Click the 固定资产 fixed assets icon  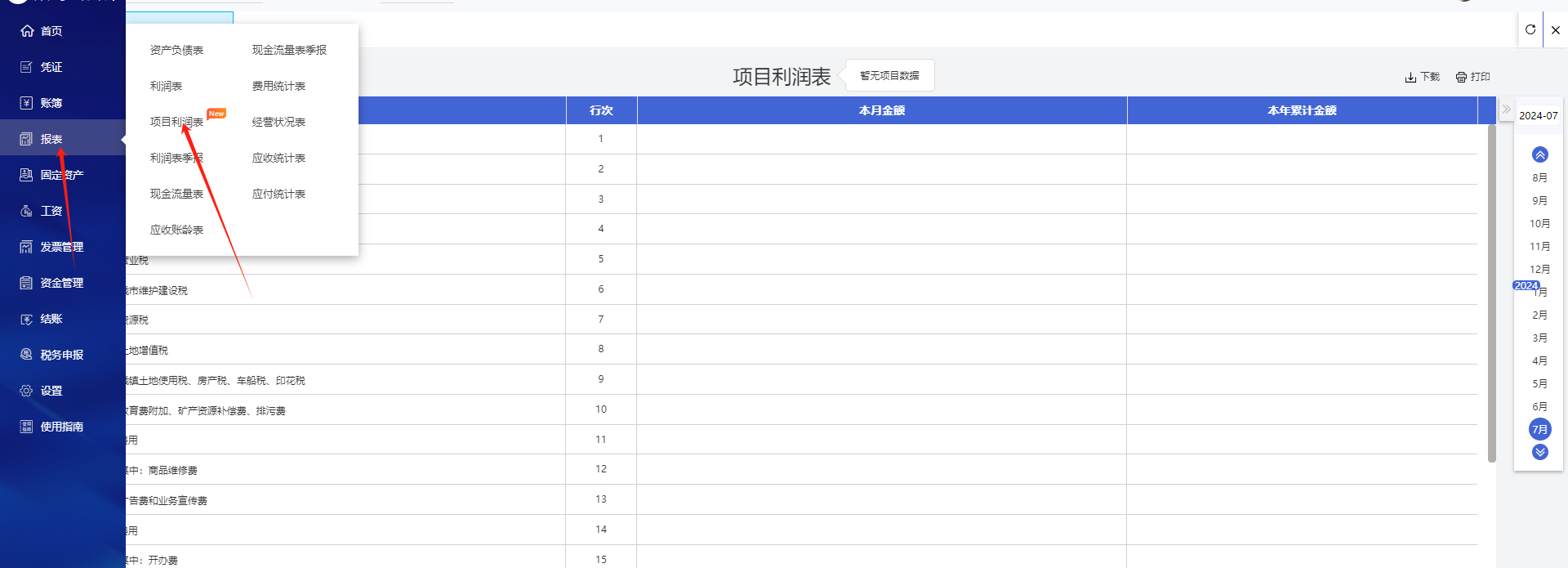27,175
